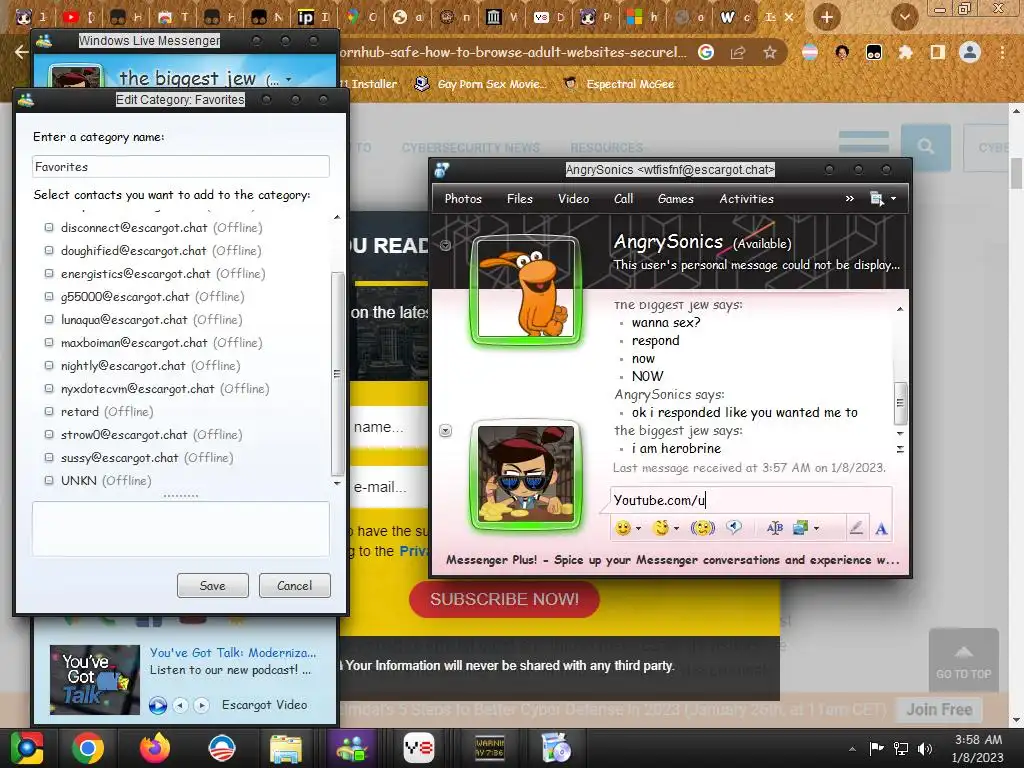Viewport: 1024px width, 768px height.
Task: Click the Chrome page vertical scrollbar
Action: point(1016,173)
